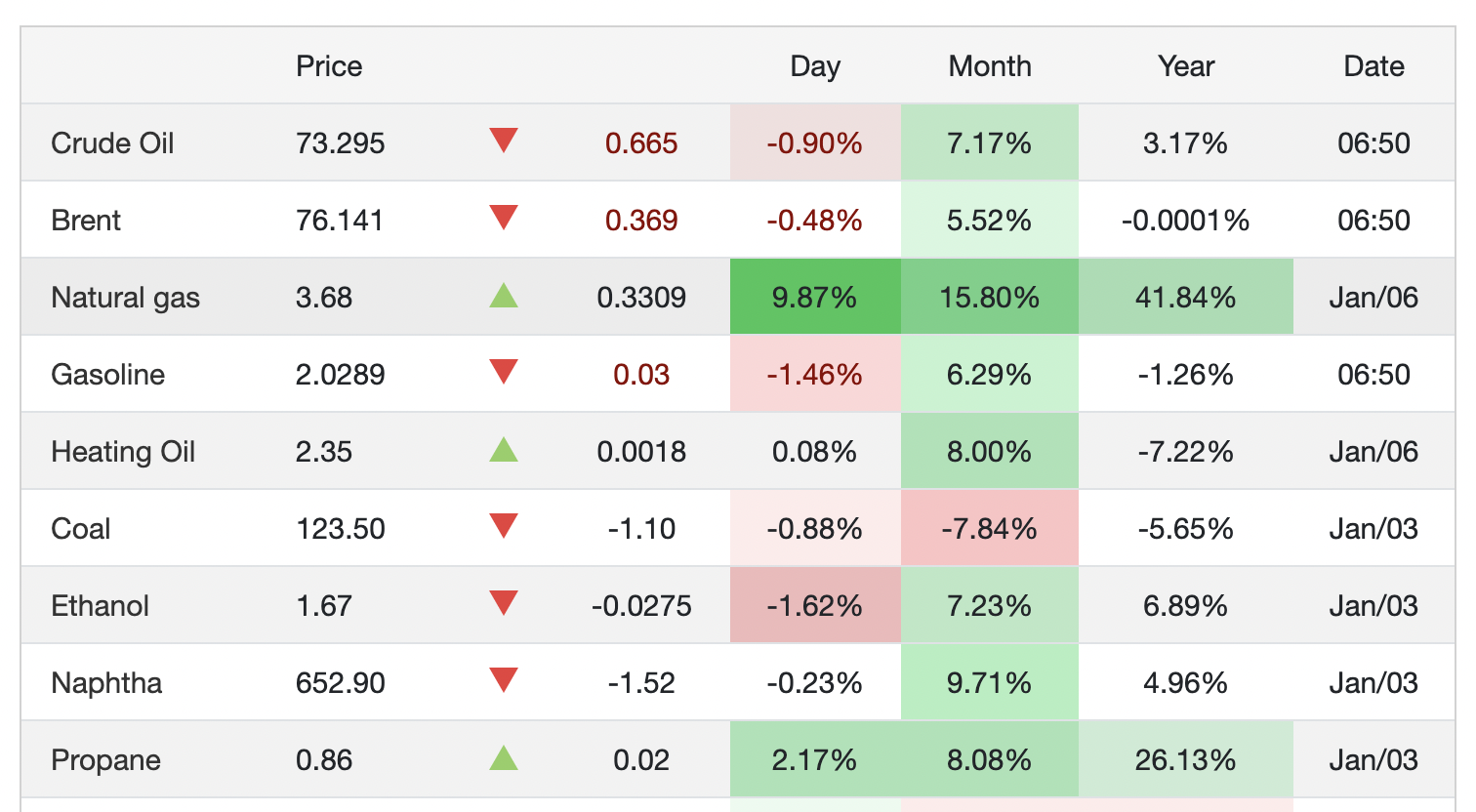
Task: Click the Naphtha change value -1.52
Action: (641, 683)
